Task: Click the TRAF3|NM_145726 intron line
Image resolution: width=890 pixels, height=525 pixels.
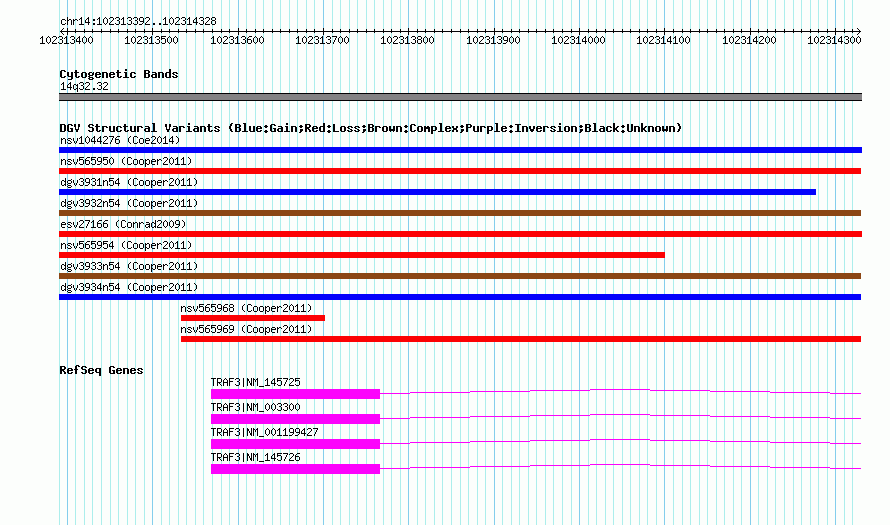Action: (620, 465)
